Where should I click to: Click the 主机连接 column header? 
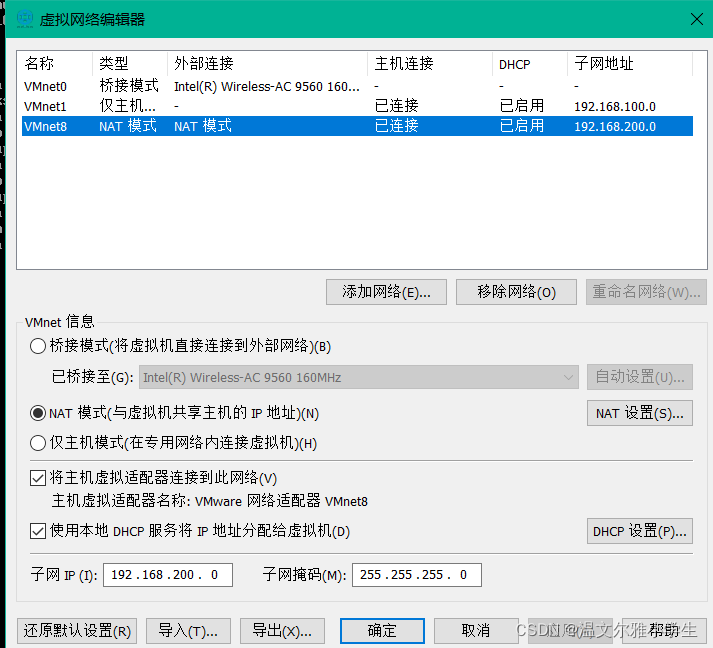[x=430, y=64]
